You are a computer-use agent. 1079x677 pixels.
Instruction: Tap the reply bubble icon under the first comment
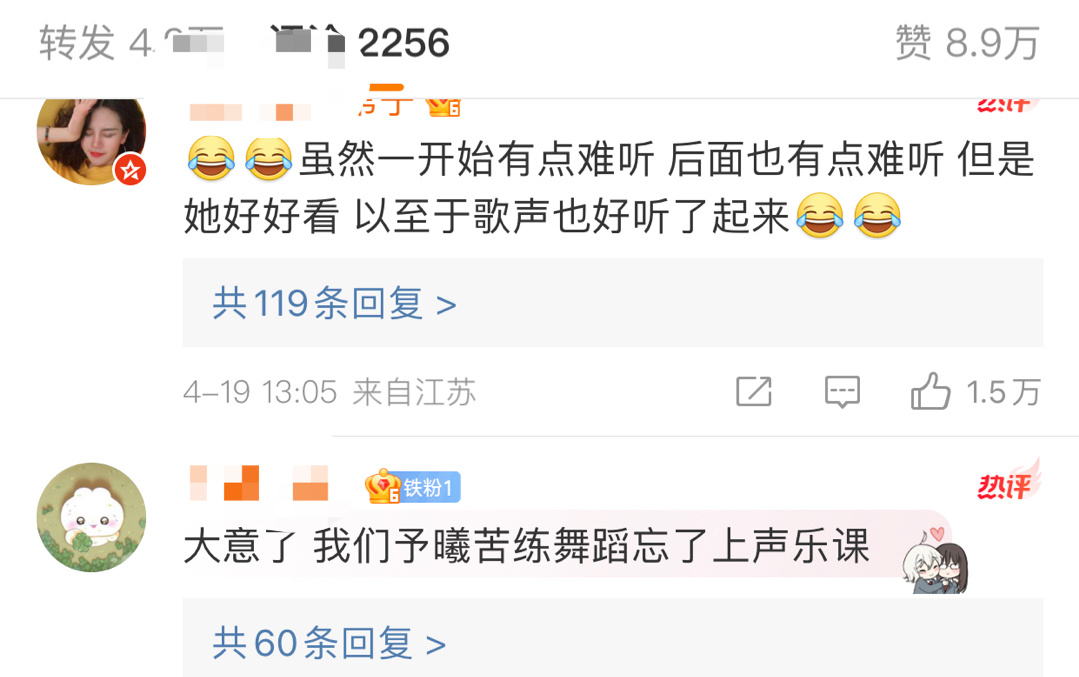click(842, 392)
